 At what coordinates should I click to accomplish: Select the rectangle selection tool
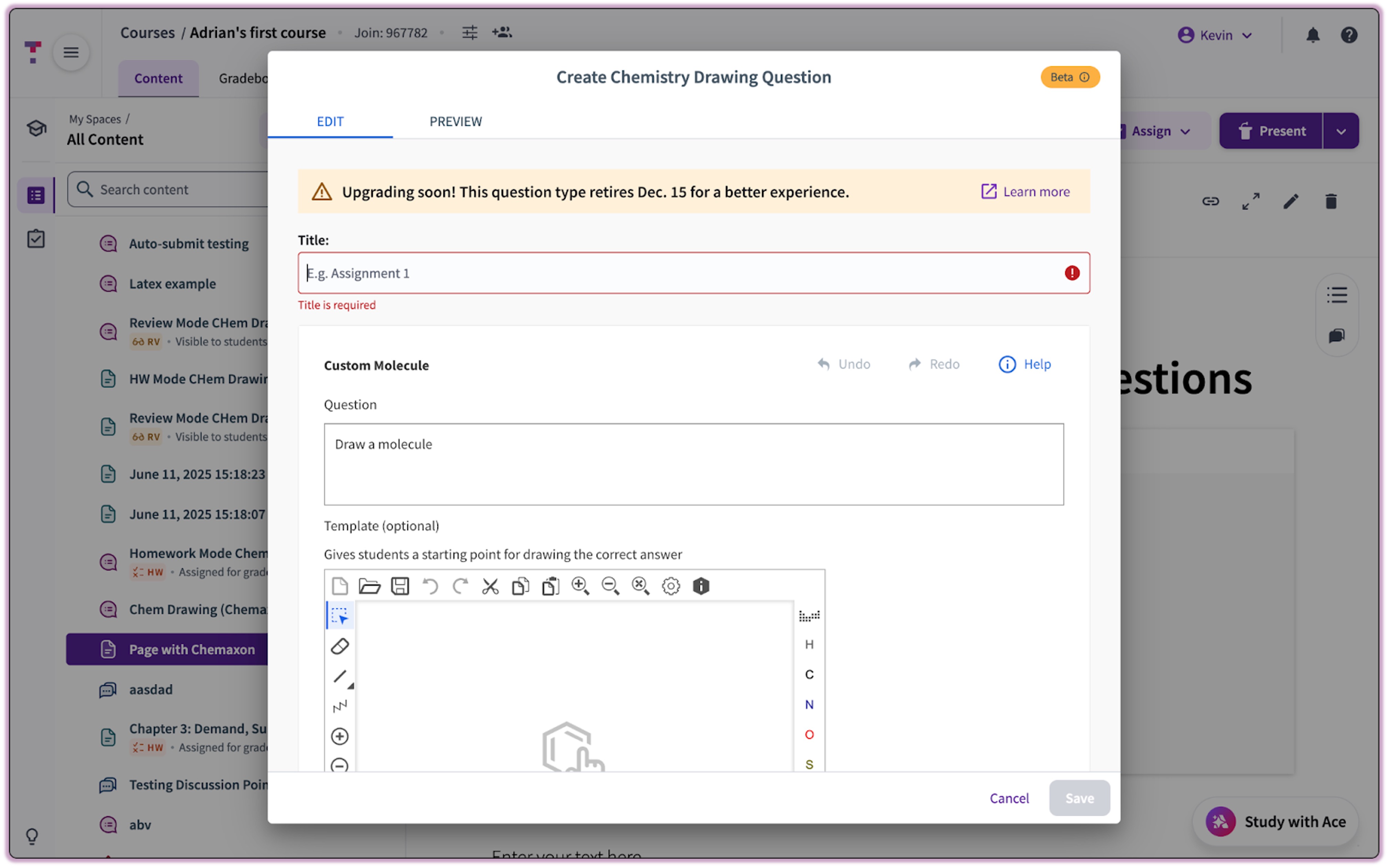click(x=340, y=616)
